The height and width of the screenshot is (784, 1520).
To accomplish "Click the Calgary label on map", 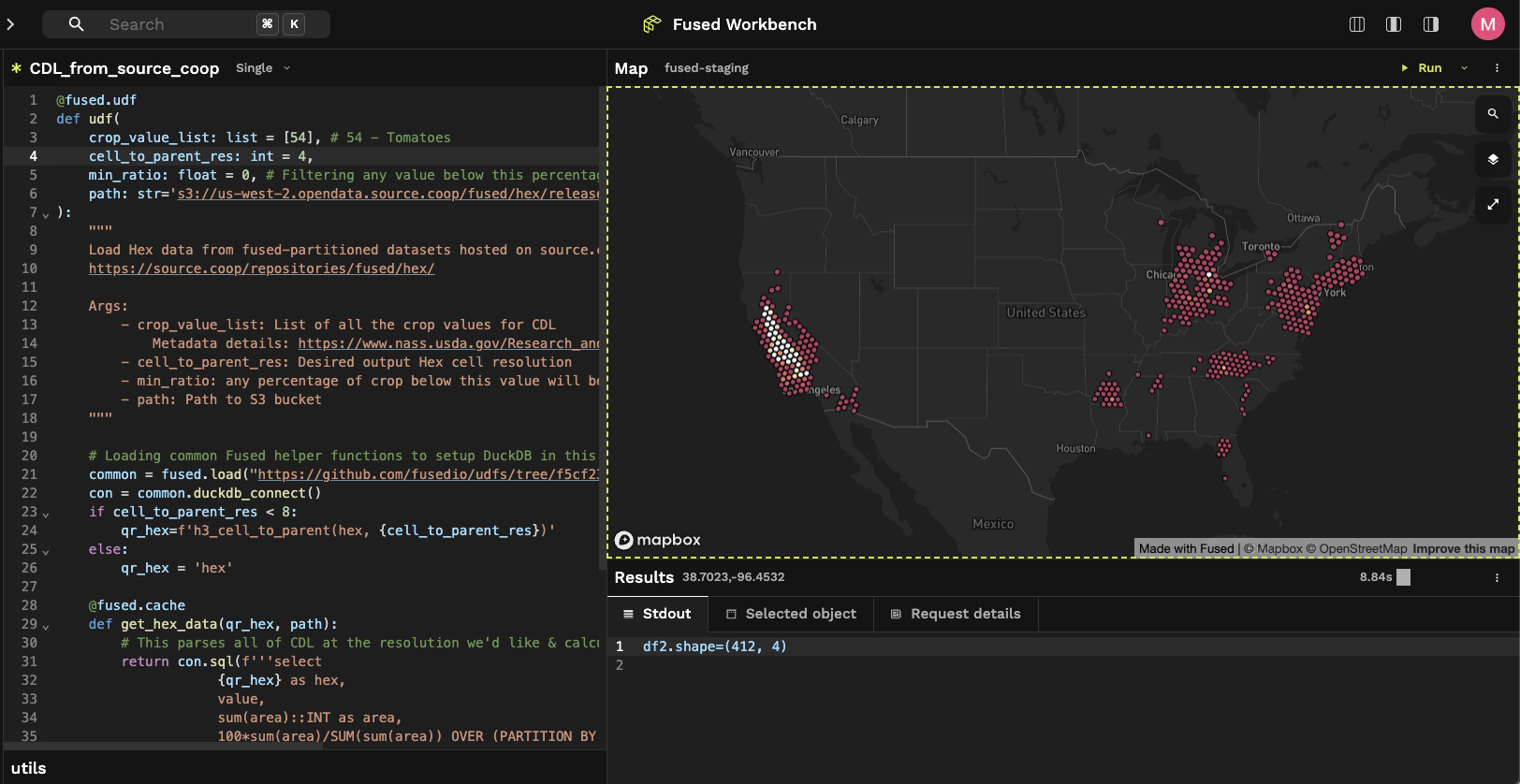I will click(859, 120).
